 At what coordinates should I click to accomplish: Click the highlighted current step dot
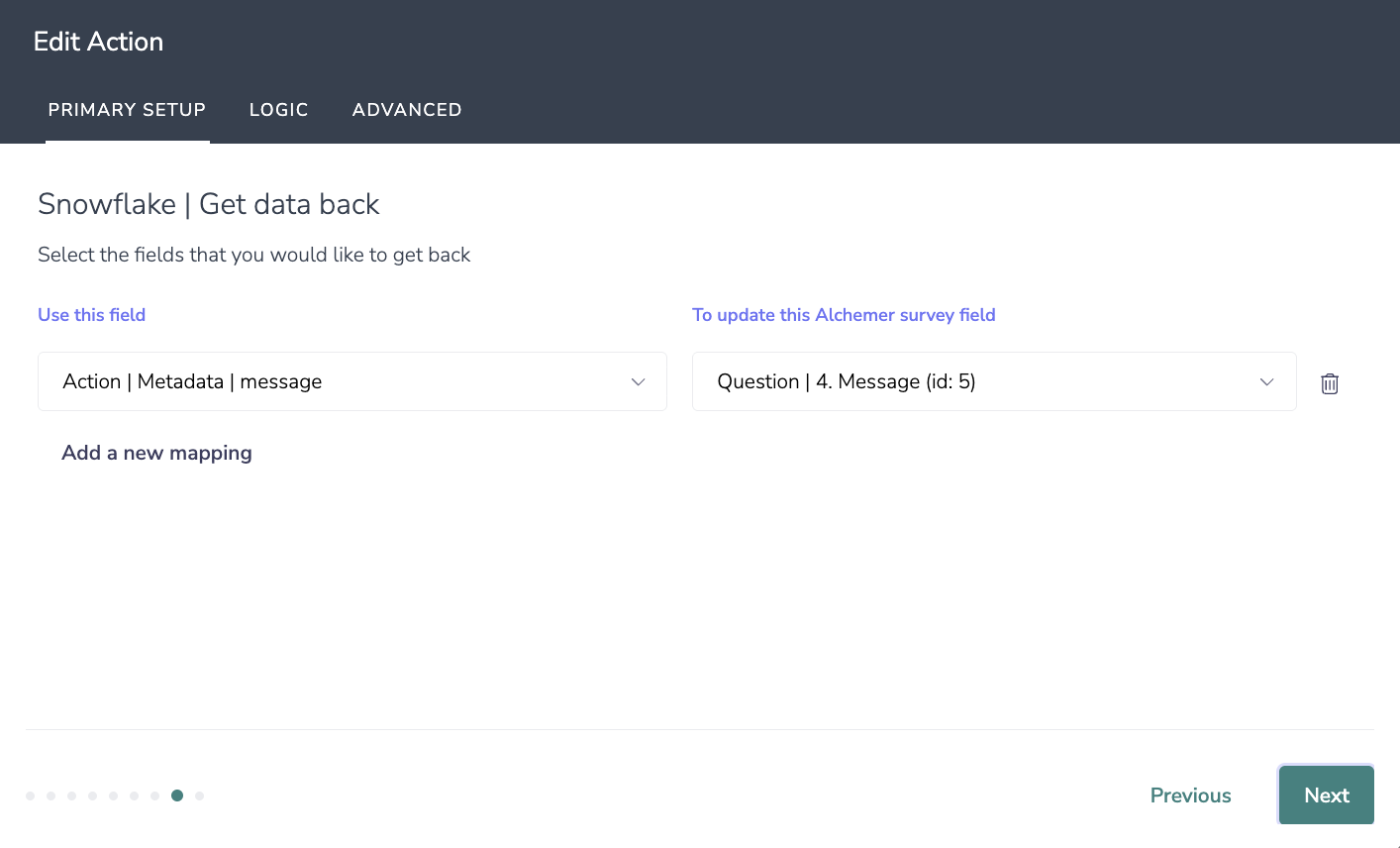(177, 795)
